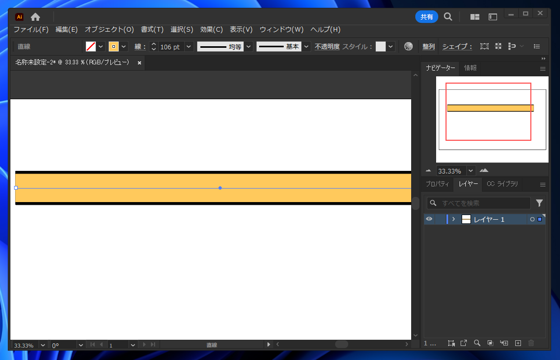Open stroke weight dropdown arrow
This screenshot has width=560, height=360.
[x=189, y=47]
